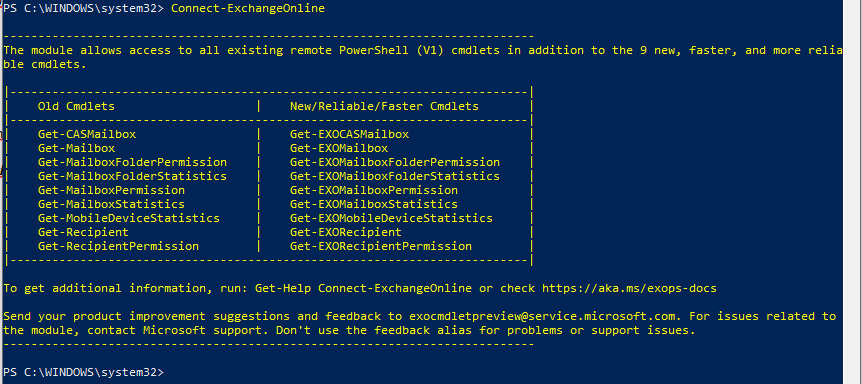The image size is (862, 384).
Task: Click Get-EXORecipientPermission in the table
Action: [381, 246]
